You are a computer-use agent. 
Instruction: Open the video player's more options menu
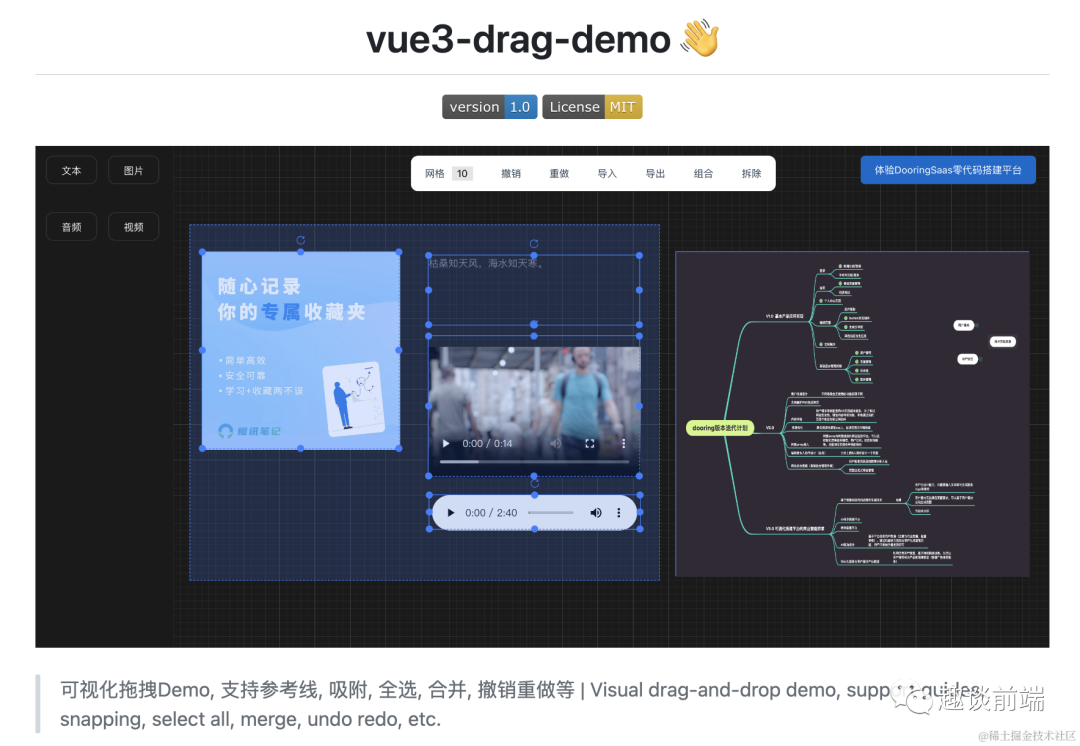pos(623,444)
